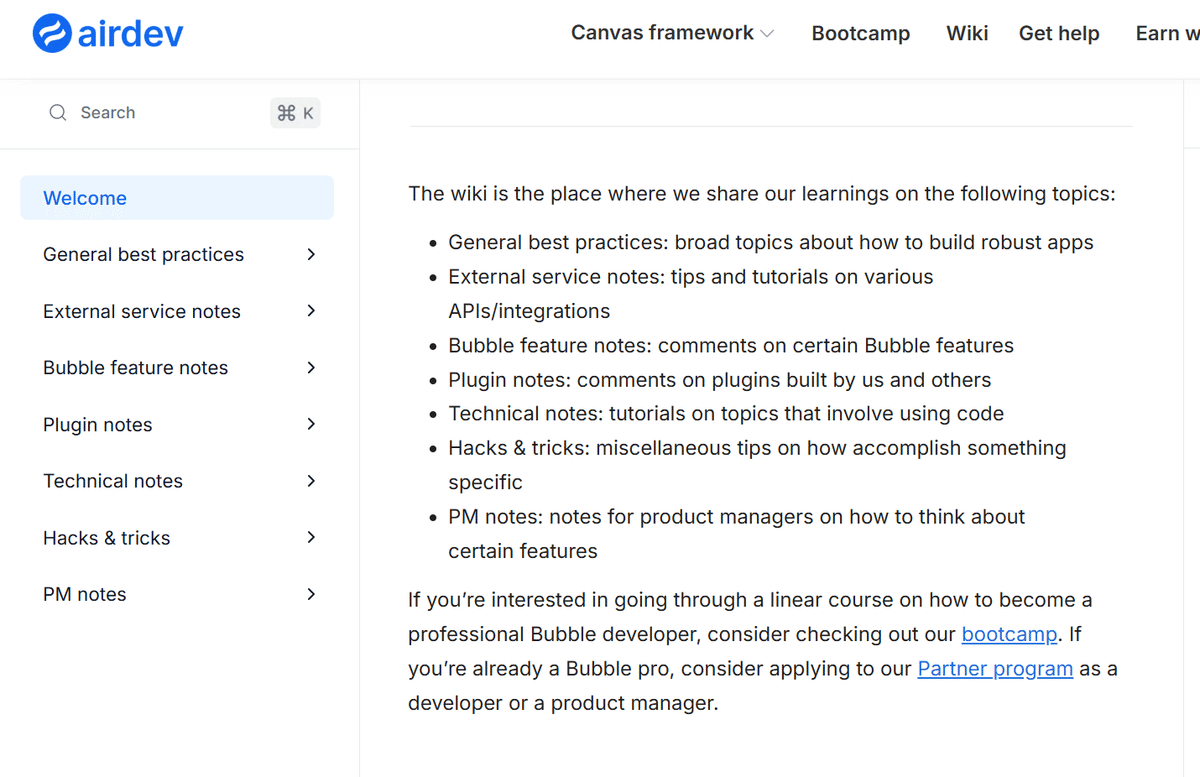The image size is (1200, 777).
Task: Expand the PM notes chevron
Action: [311, 594]
